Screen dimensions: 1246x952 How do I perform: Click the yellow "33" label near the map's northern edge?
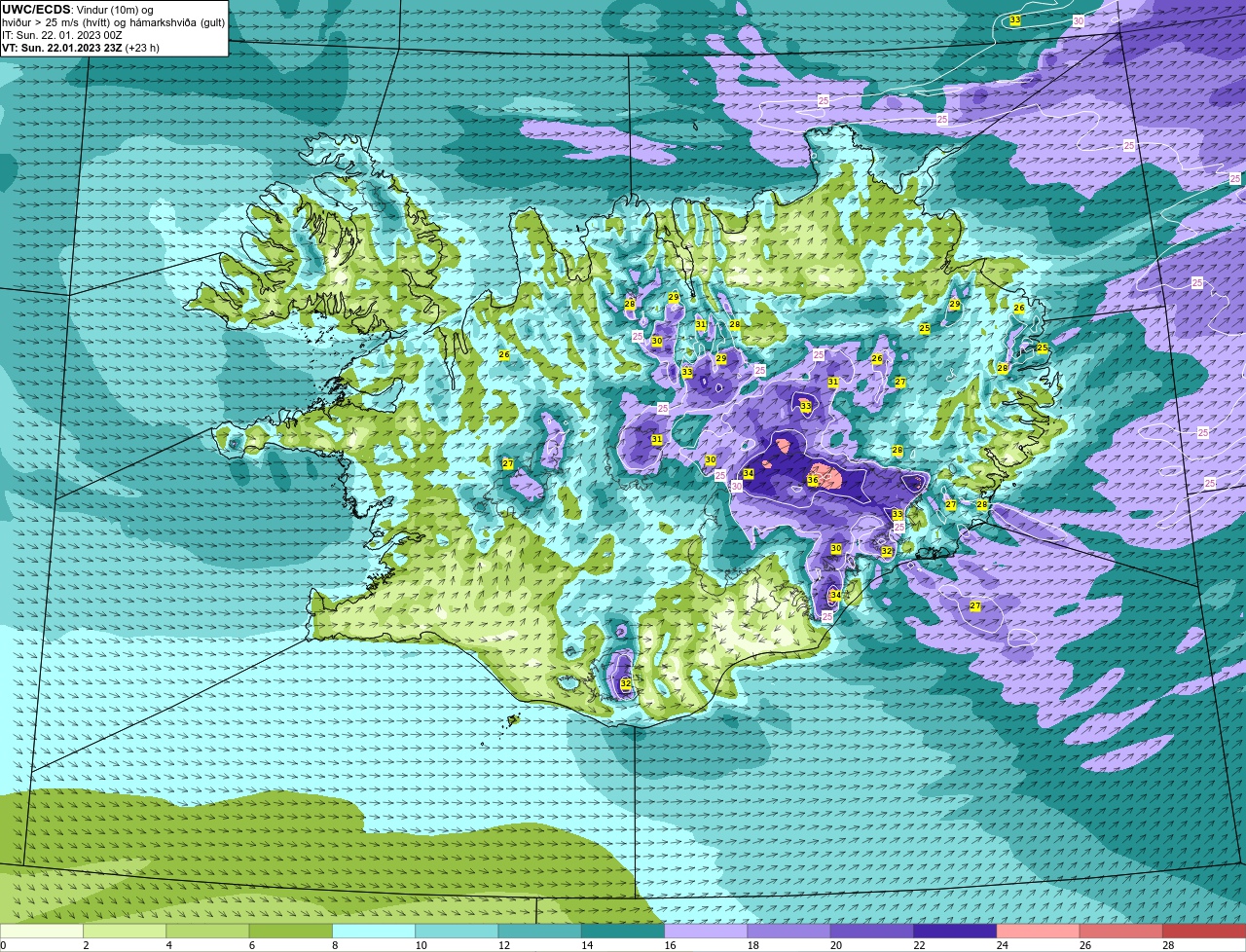tap(1015, 20)
